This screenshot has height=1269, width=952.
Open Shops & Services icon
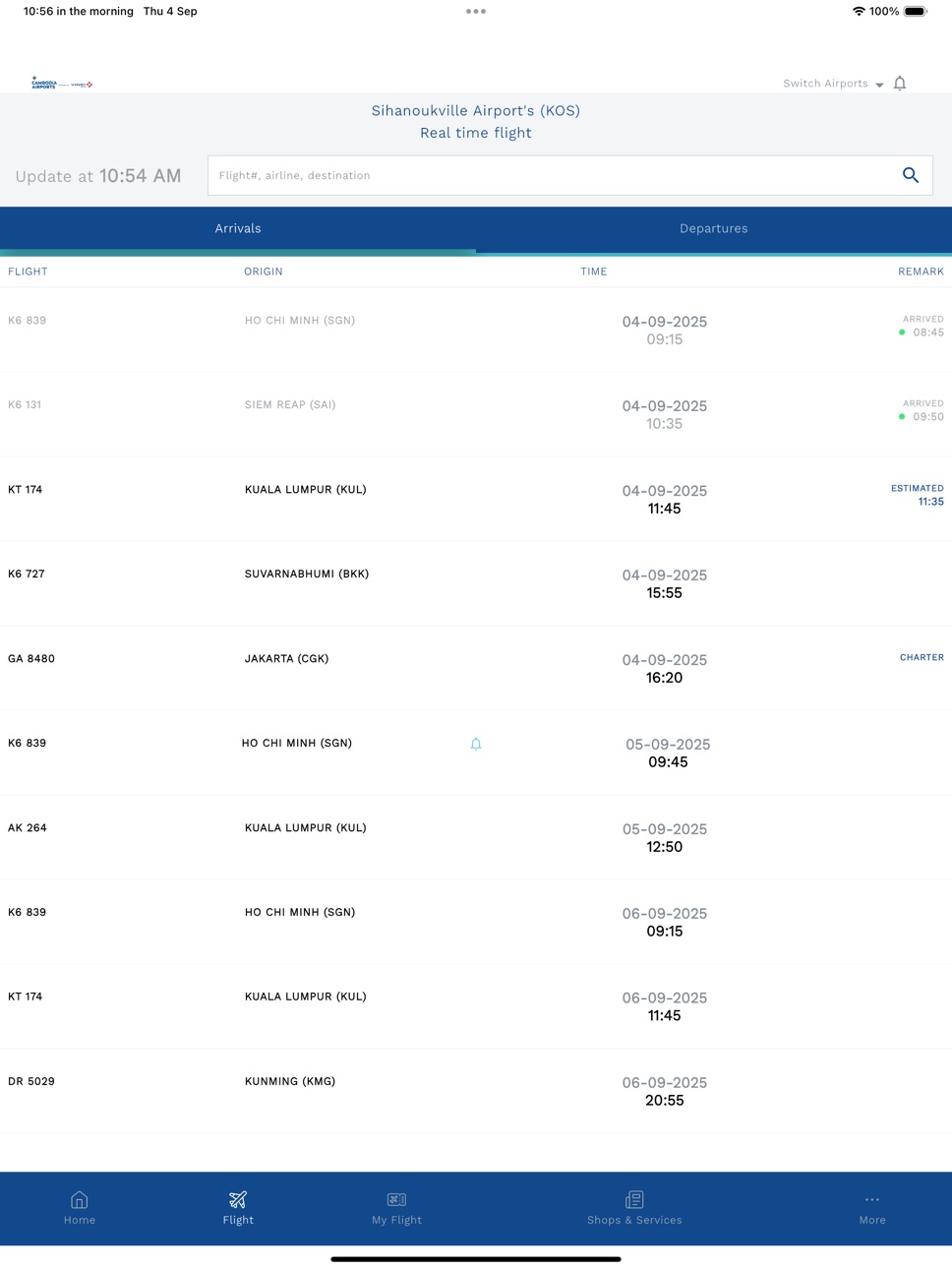pos(634,1199)
